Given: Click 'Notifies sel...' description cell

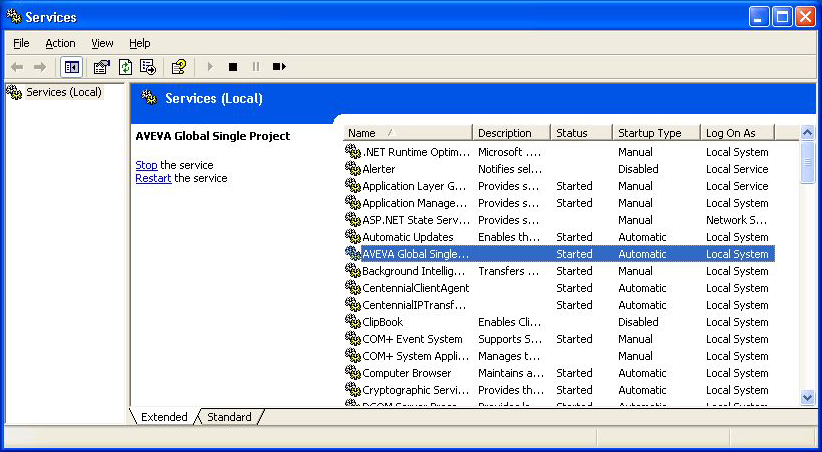Looking at the screenshot, I should coord(510,169).
